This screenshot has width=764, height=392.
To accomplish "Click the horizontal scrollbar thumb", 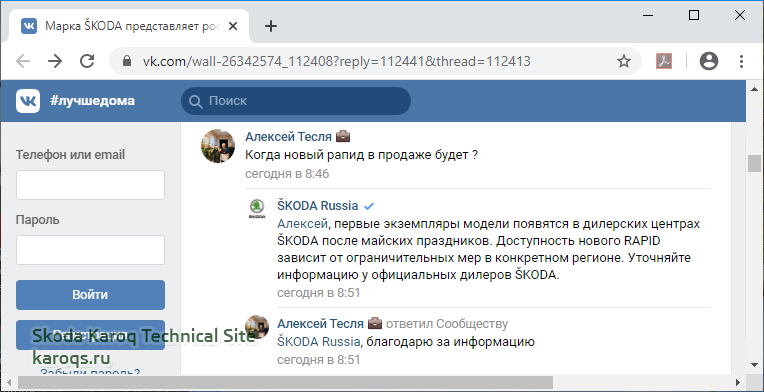I will [285, 382].
